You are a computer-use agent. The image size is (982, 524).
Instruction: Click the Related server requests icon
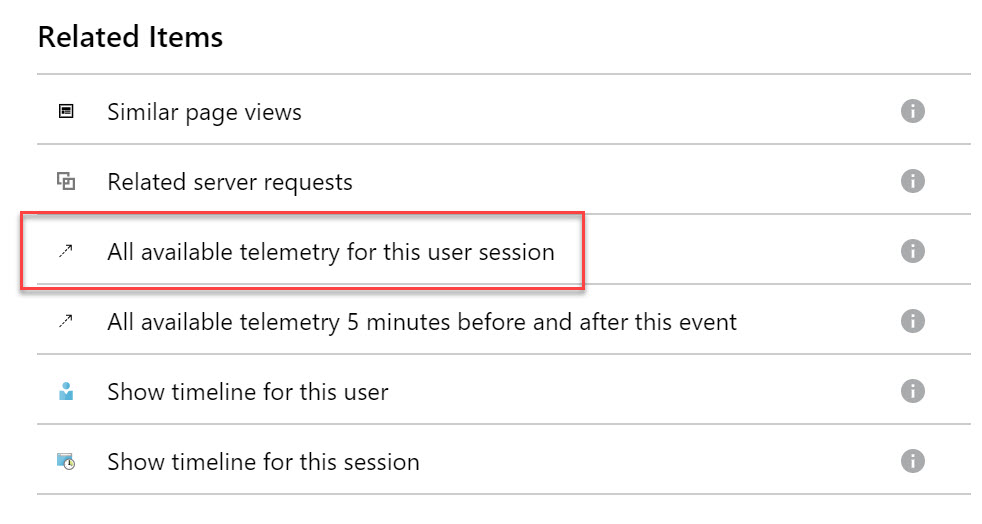coord(66,181)
